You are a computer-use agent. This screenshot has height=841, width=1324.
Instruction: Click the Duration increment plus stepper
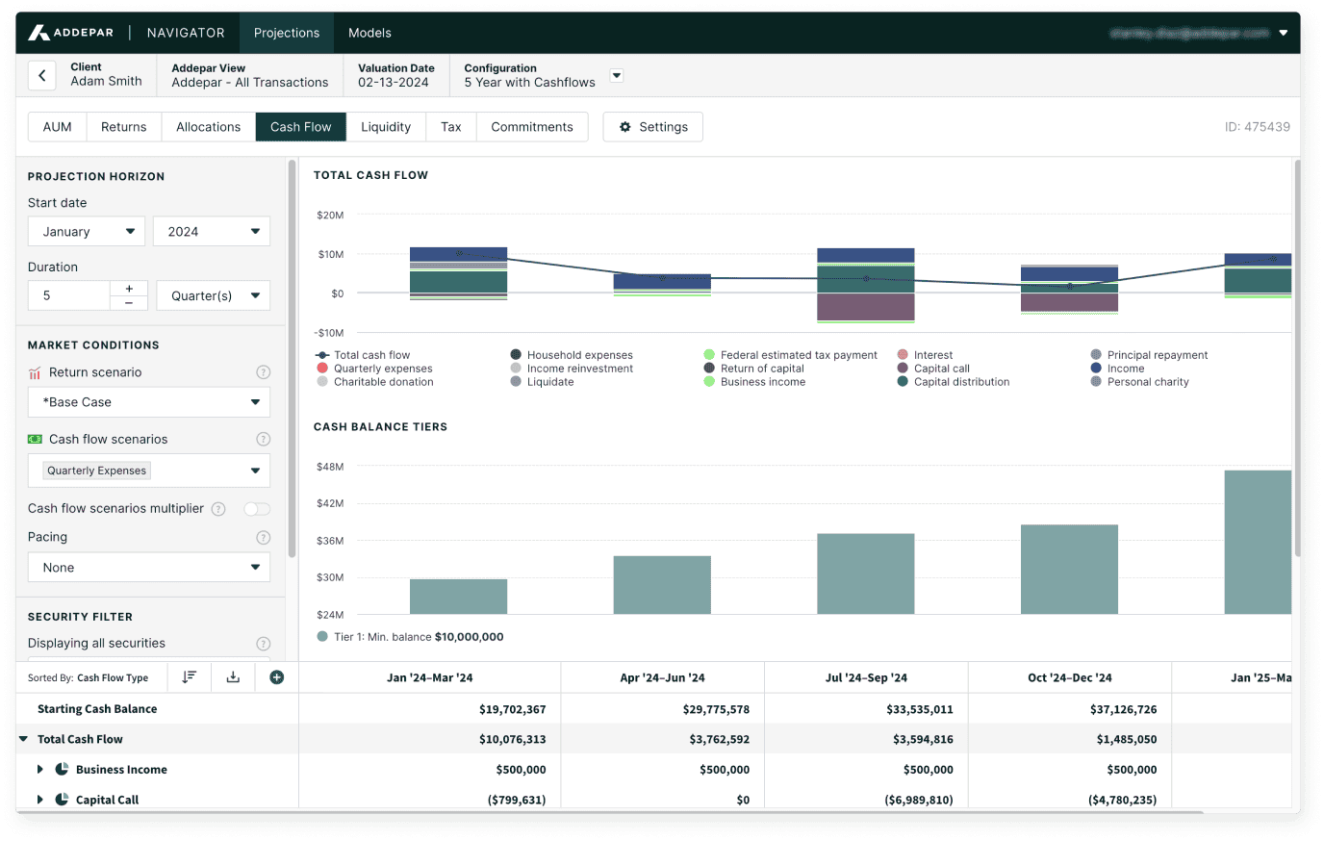(129, 288)
